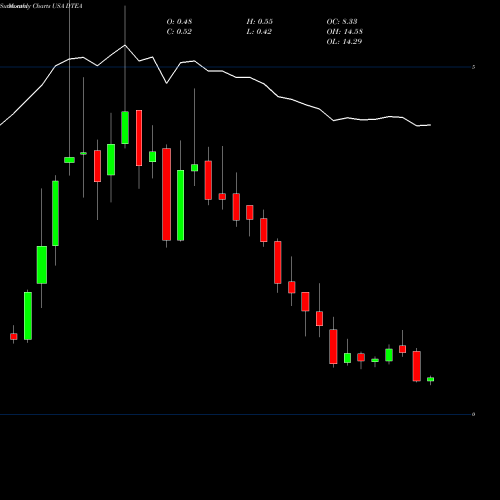Click the close price value C: 0.52
This screenshot has width=500, height=500.
tap(179, 32)
